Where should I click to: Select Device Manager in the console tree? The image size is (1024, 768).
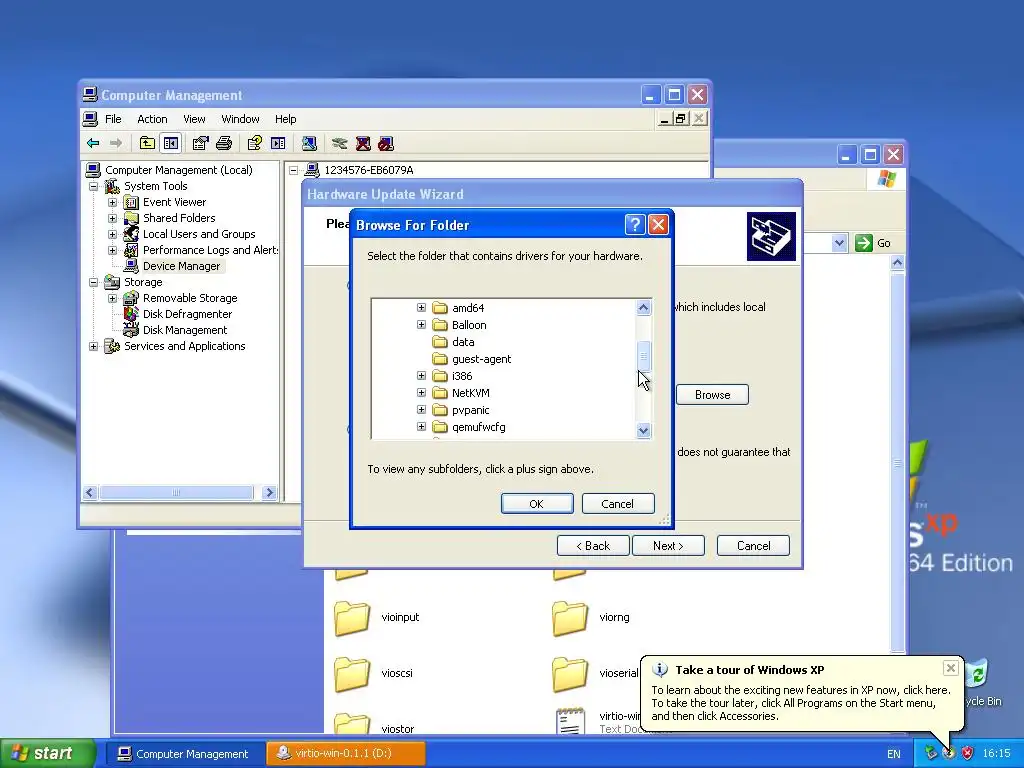[x=182, y=266]
